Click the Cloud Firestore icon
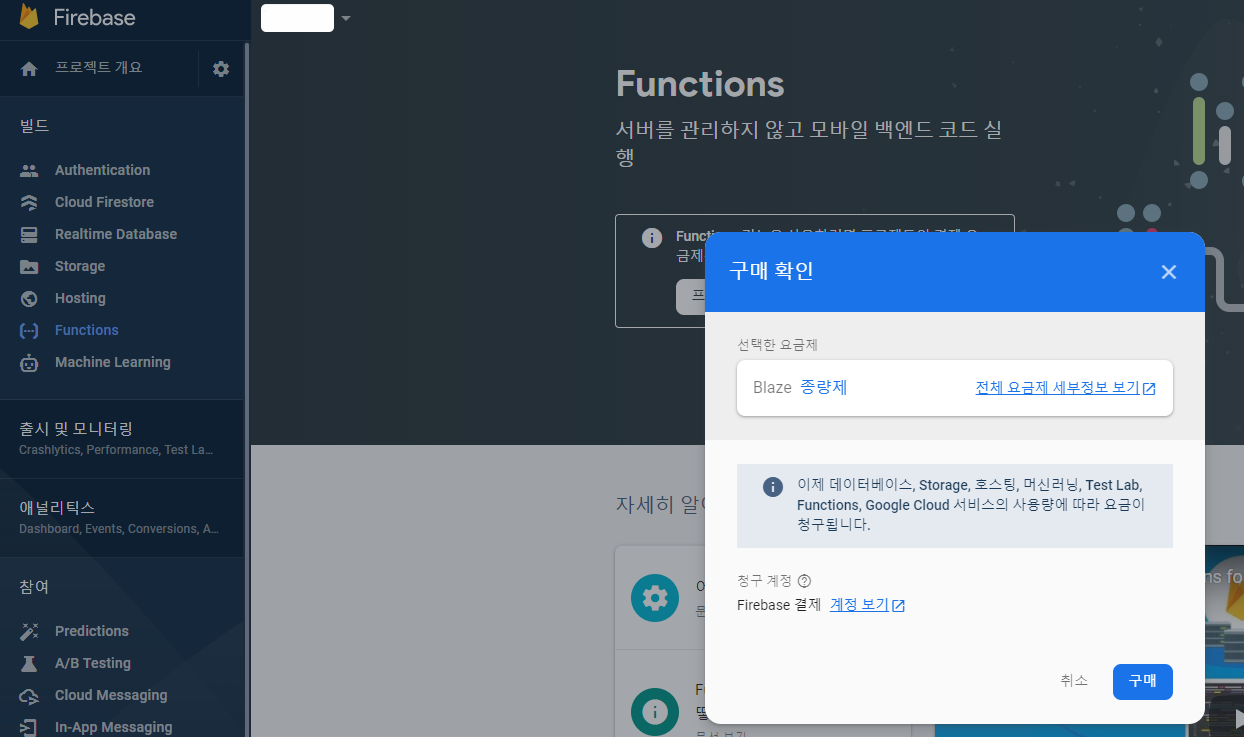Screen dimensions: 1244x737 [x=29, y=202]
